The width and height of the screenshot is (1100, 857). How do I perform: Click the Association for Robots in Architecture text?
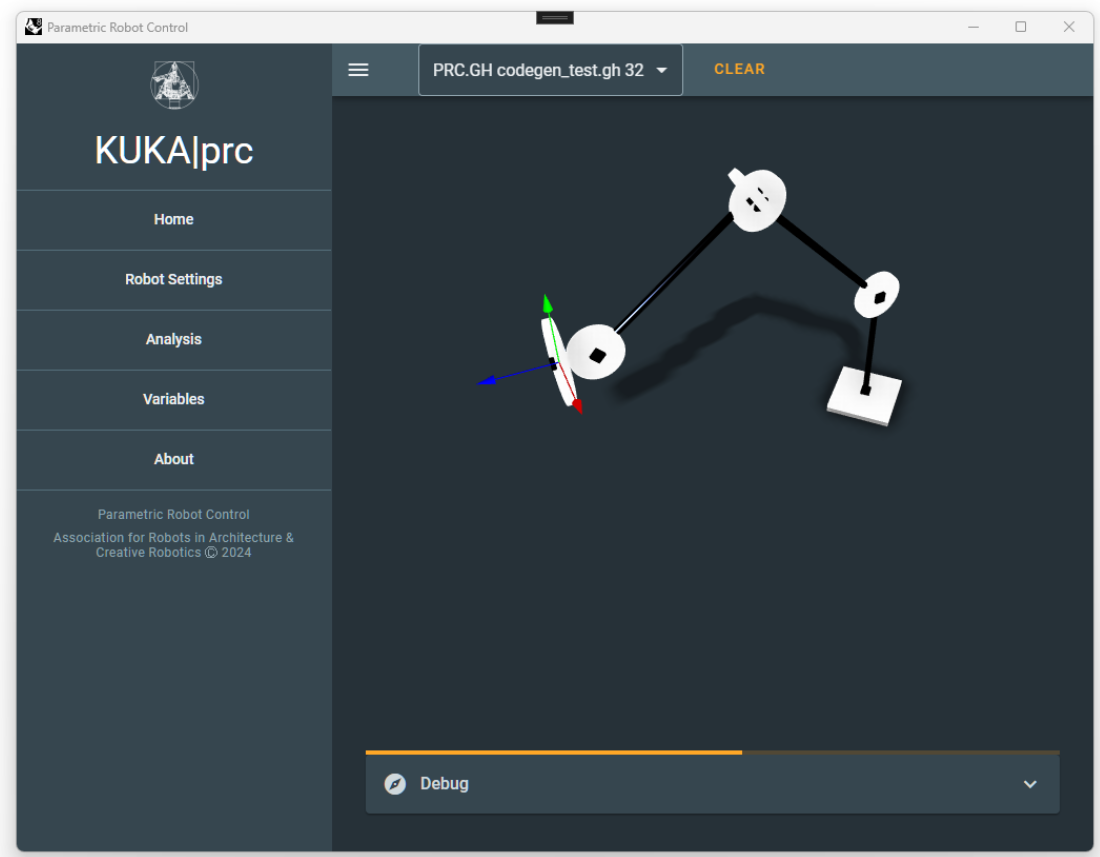pyautogui.click(x=173, y=545)
